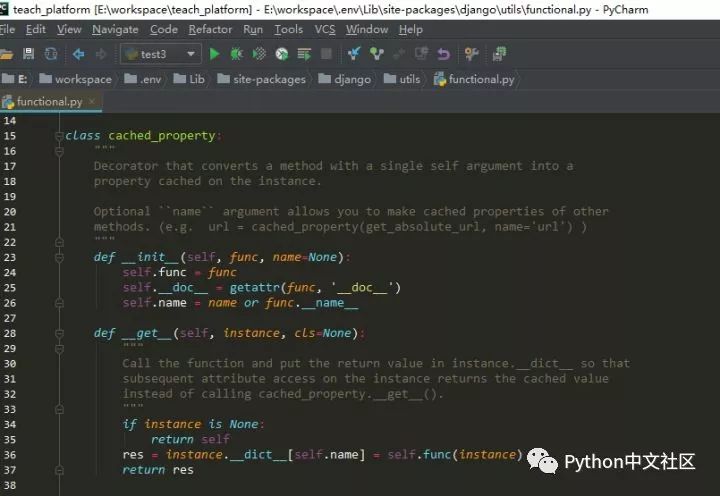Run with coverage icon

pos(259,54)
